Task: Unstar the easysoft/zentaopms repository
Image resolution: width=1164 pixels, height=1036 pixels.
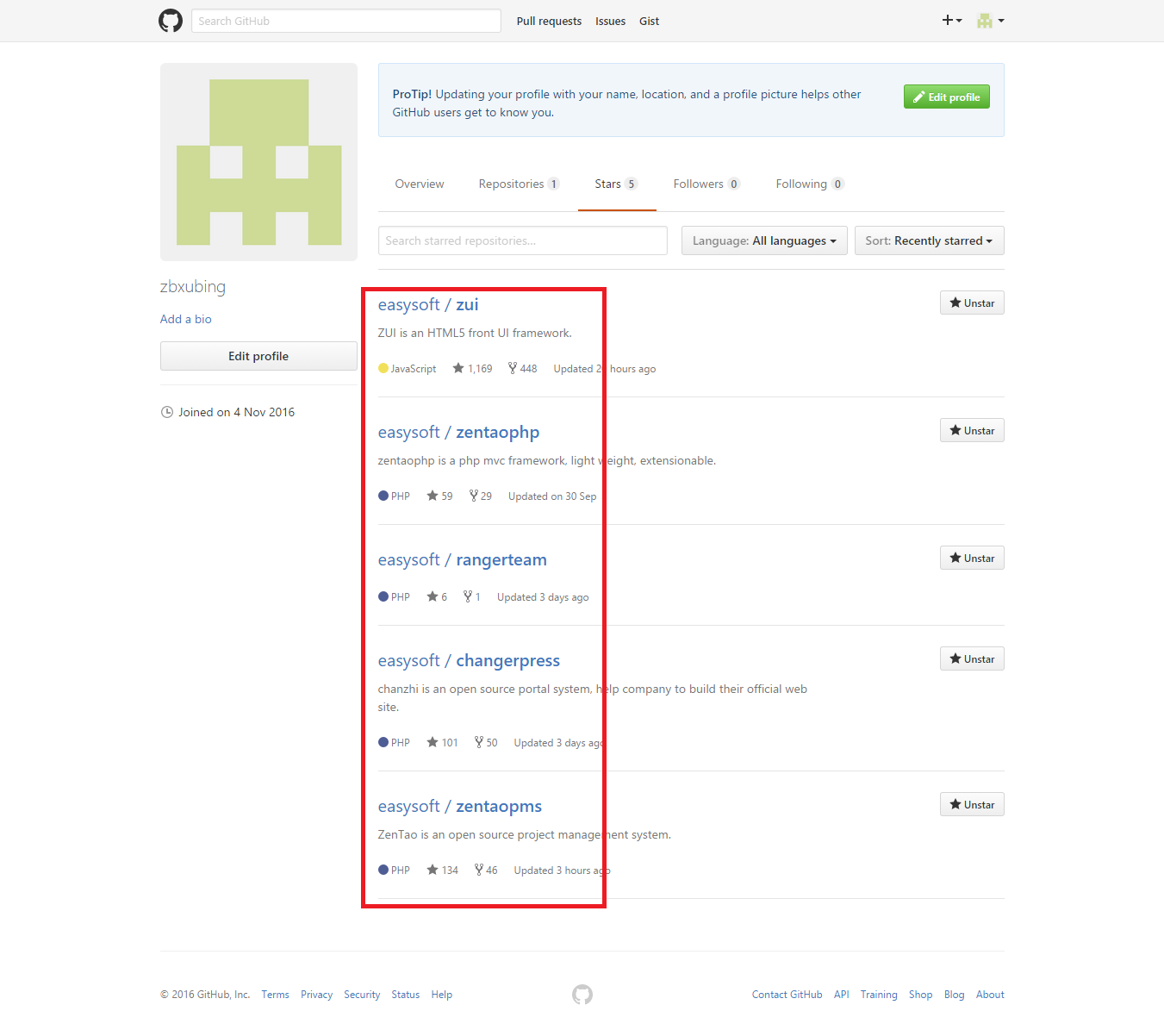Action: [x=972, y=805]
